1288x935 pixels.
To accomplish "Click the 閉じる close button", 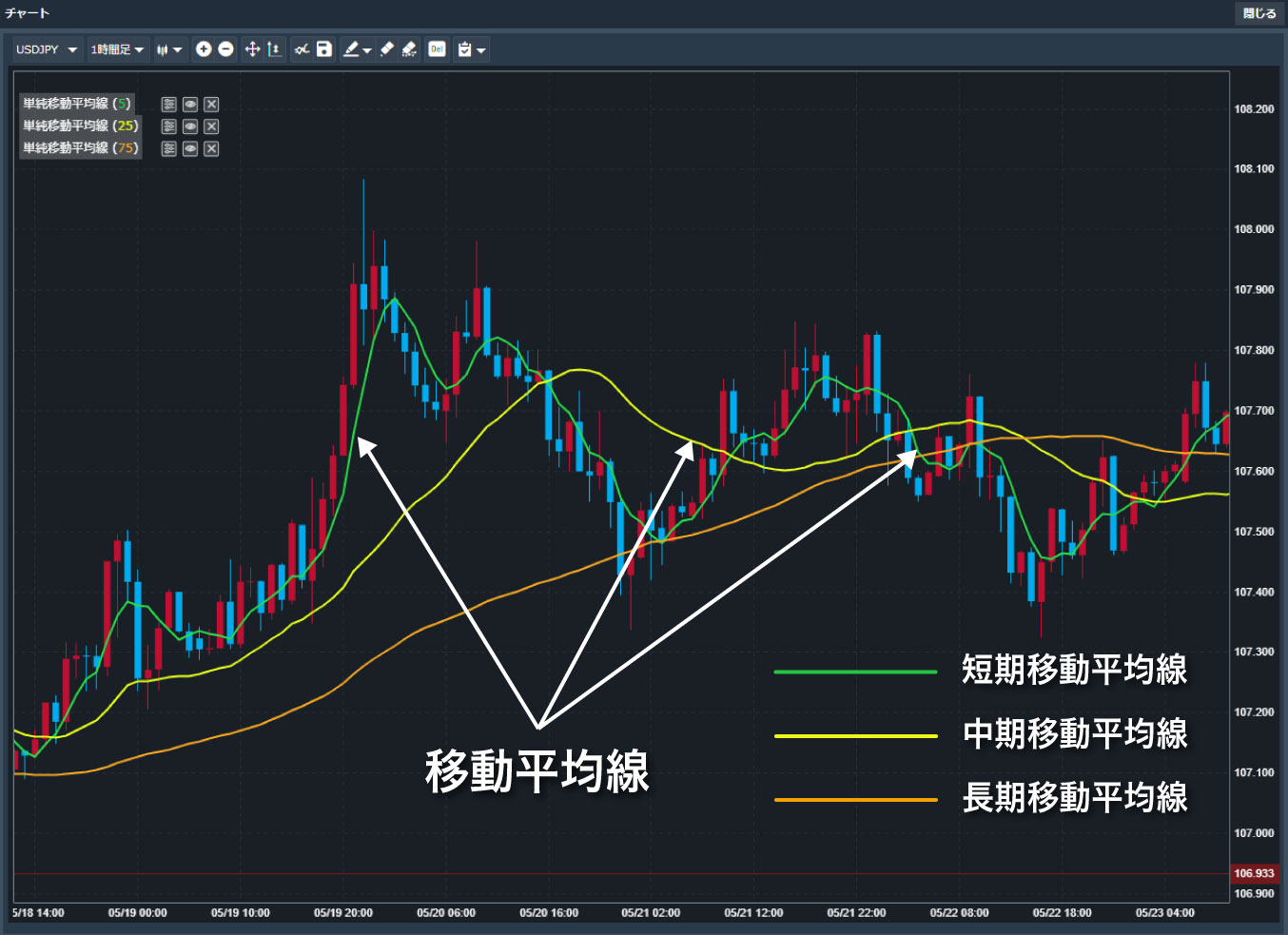I will tap(1259, 13).
